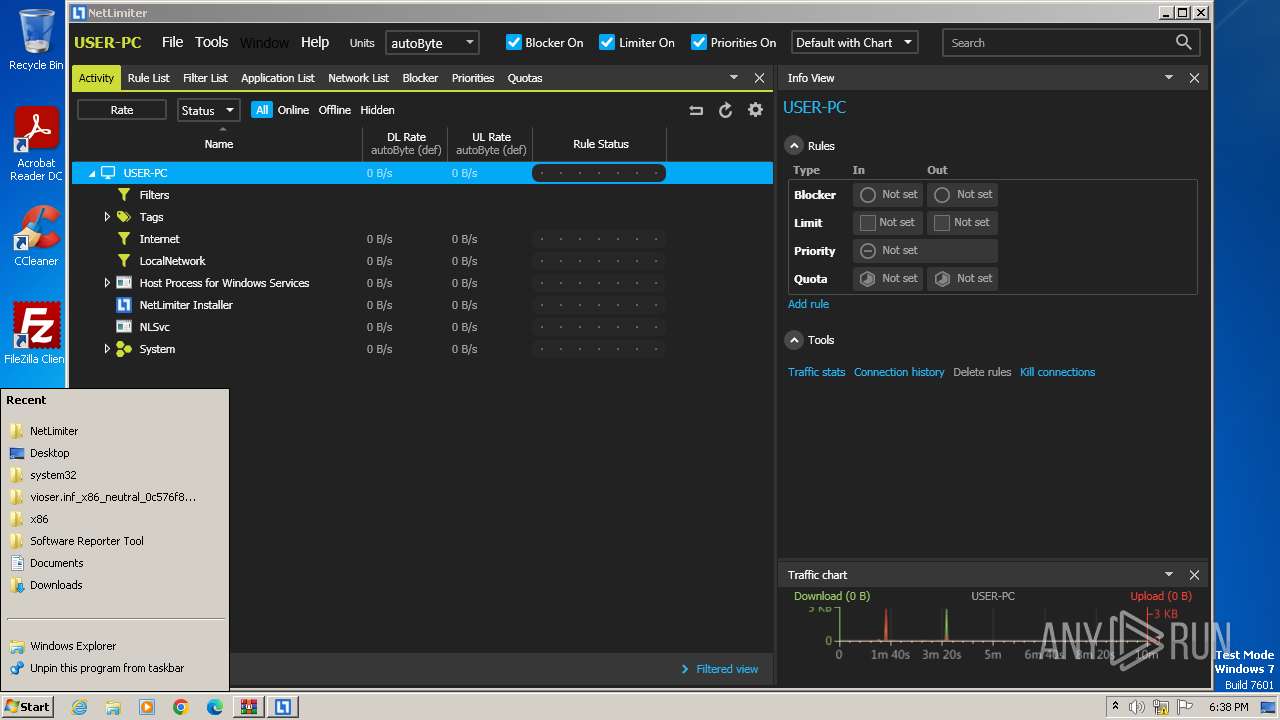The width and height of the screenshot is (1280, 720).
Task: Close the Info View panel
Action: 1194,78
